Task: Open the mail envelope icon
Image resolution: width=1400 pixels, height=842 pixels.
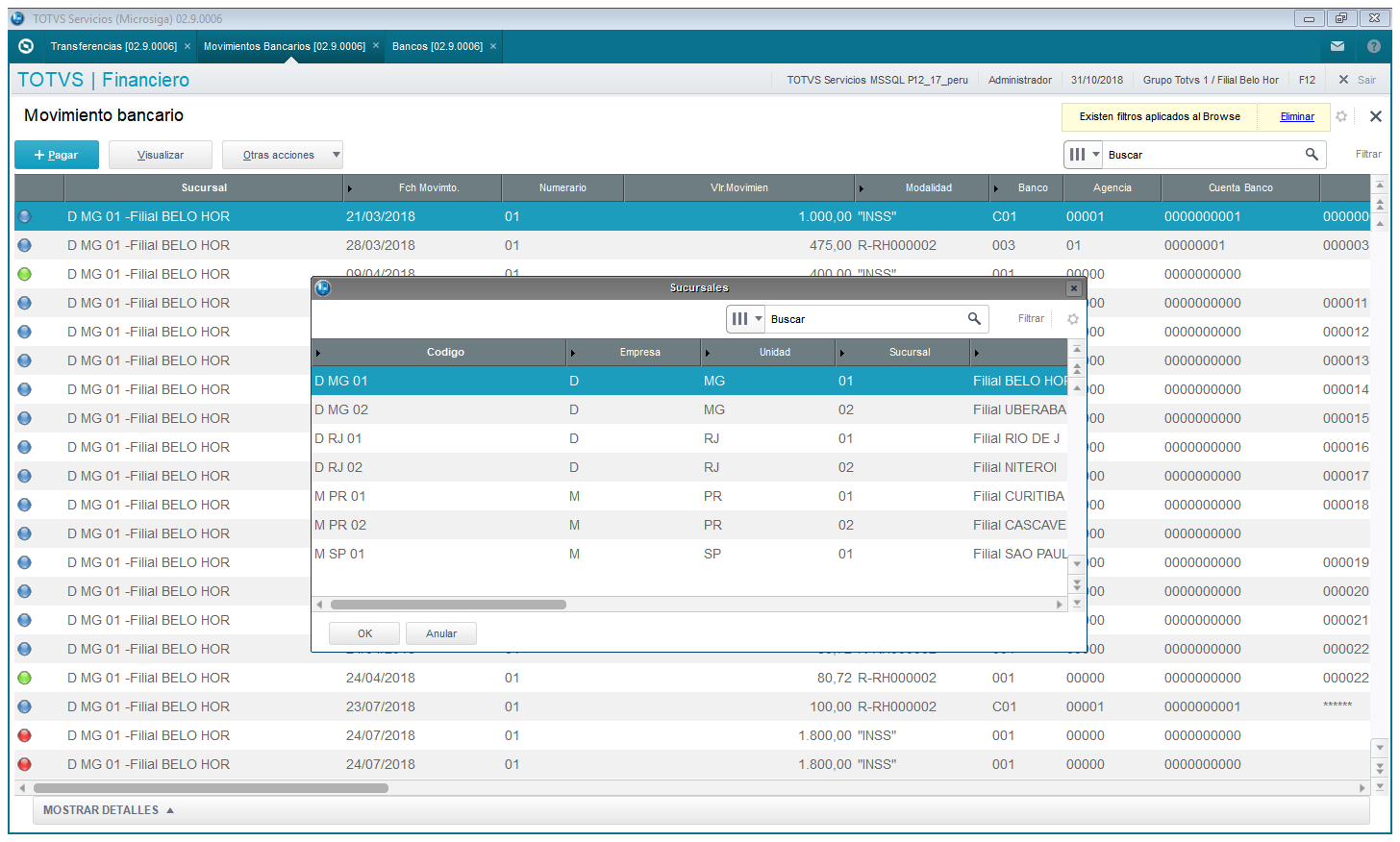Action: (x=1337, y=46)
